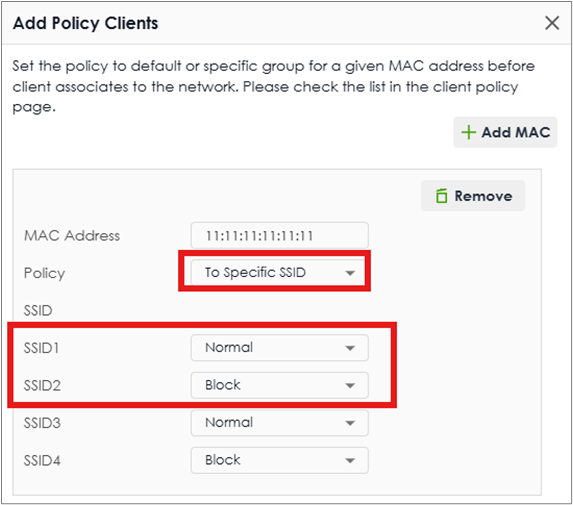Open the SSID2 'Block' dropdown

(280, 385)
